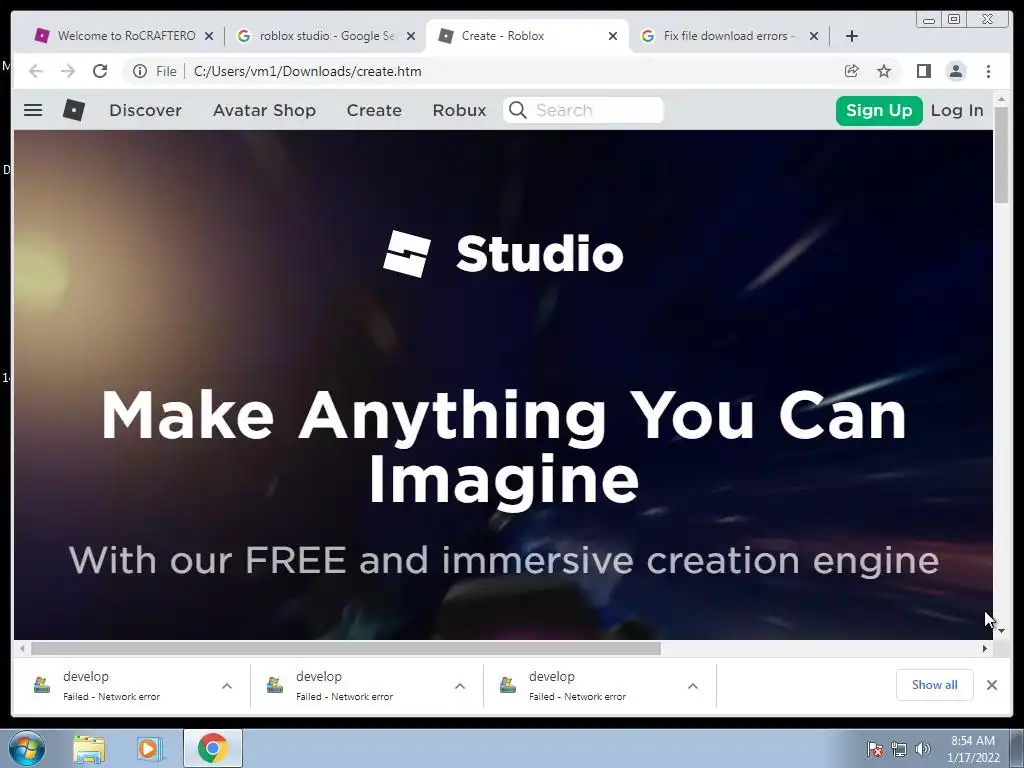Go to Create in navbar
The width and height of the screenshot is (1024, 768).
374,110
